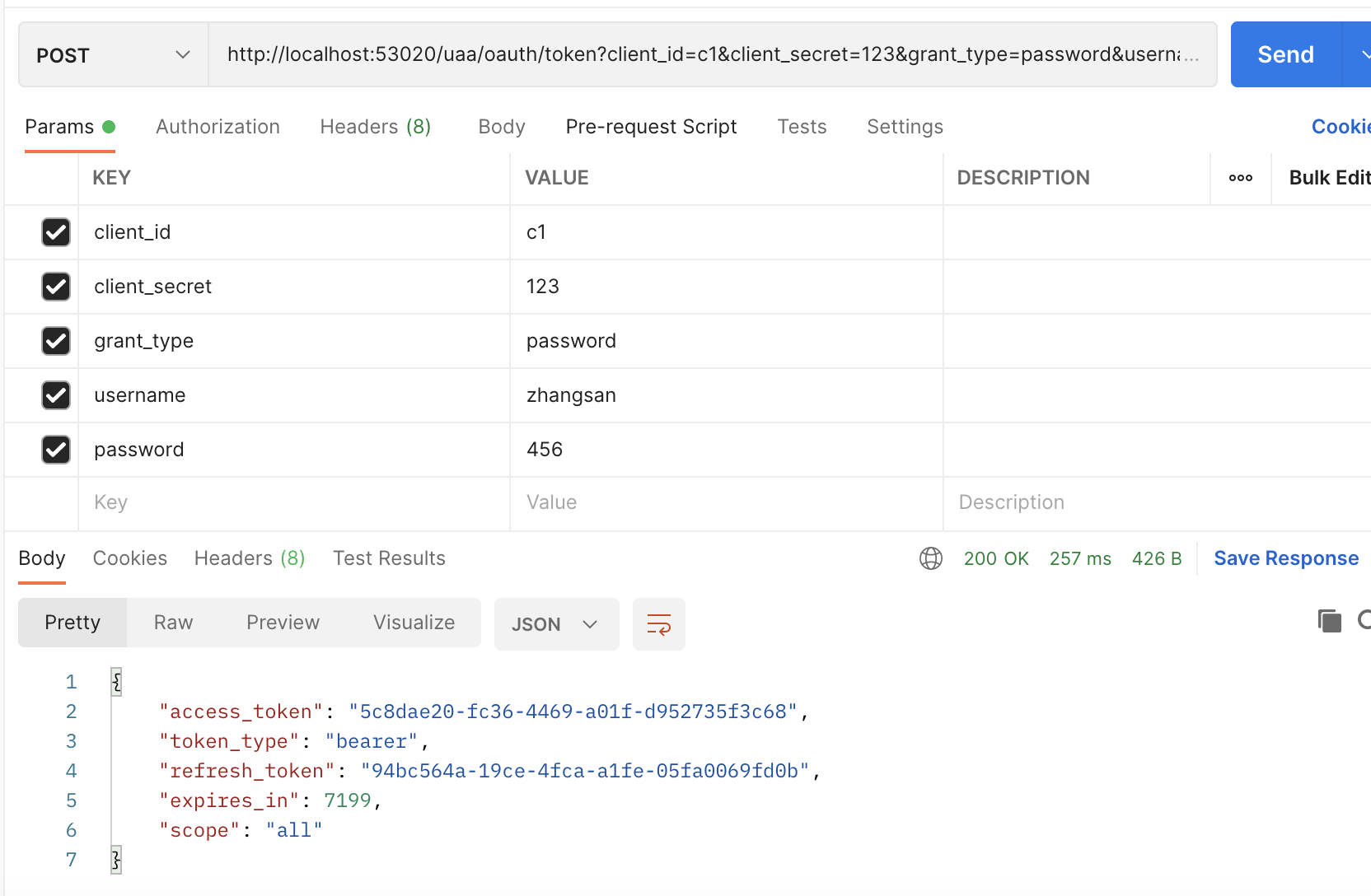Click the access_token value in response
The width and height of the screenshot is (1371, 896).
[573, 712]
